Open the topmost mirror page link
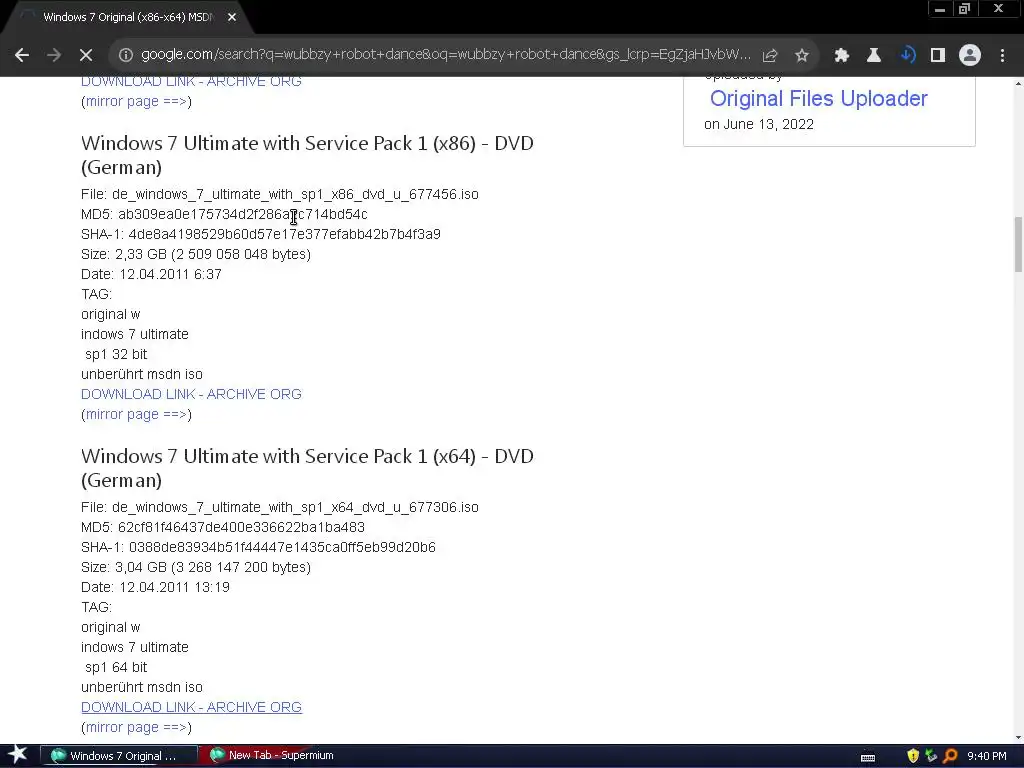 136,102
